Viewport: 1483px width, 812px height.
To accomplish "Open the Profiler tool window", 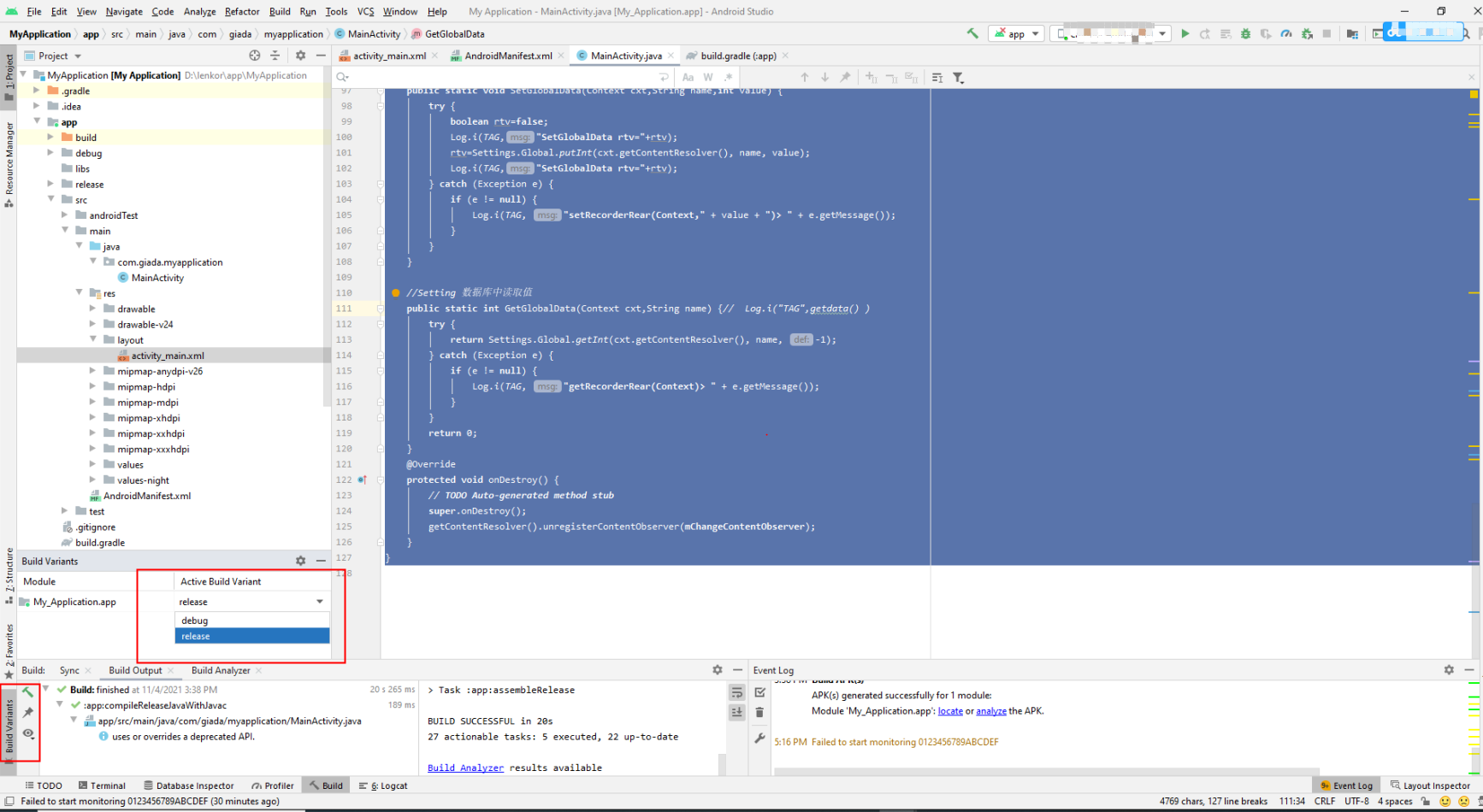I will pyautogui.click(x=273, y=786).
